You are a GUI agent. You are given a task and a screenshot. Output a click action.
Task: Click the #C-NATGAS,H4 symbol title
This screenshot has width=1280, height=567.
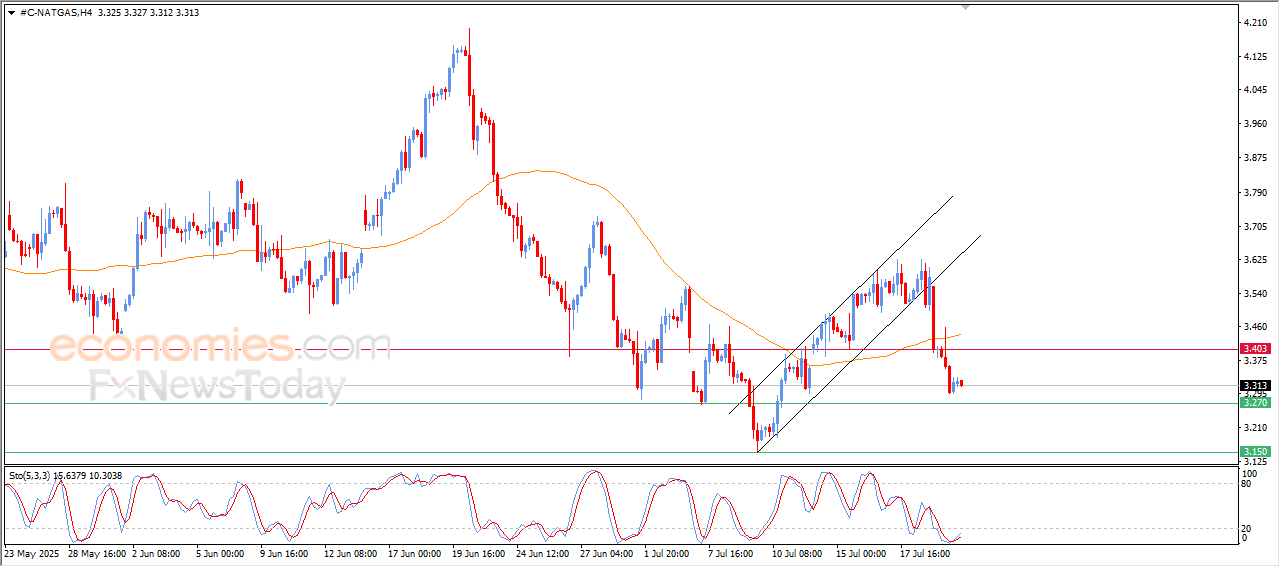click(x=56, y=13)
